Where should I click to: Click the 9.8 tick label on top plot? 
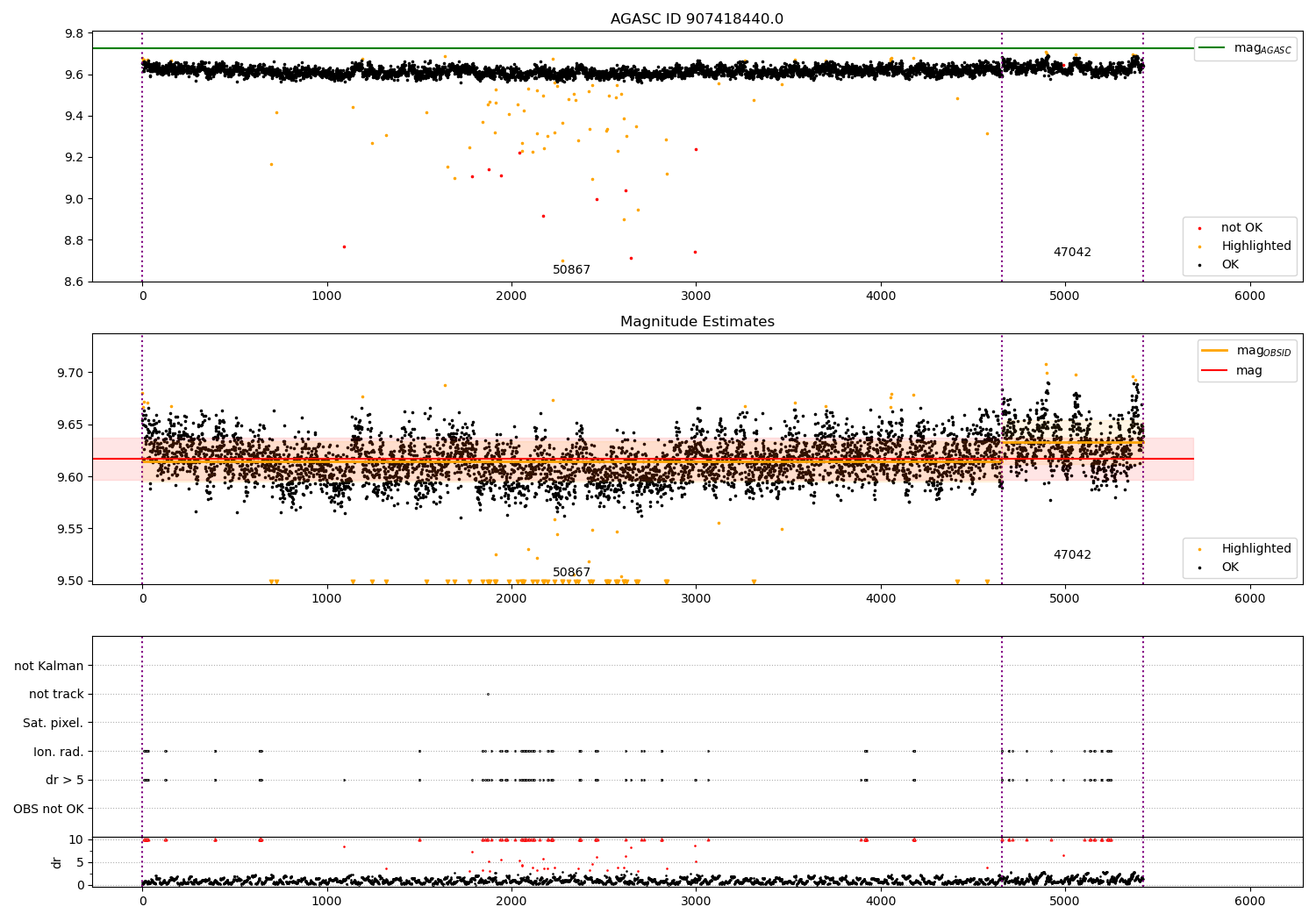[75, 34]
